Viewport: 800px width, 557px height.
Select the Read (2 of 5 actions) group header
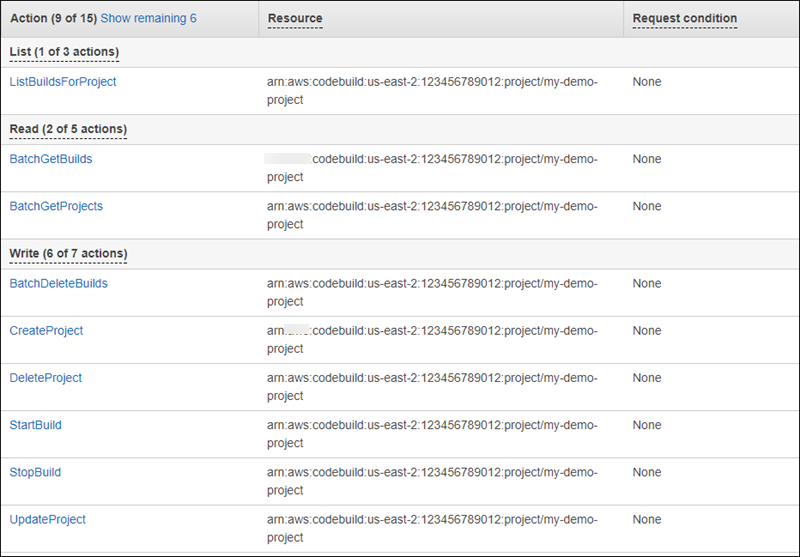[x=68, y=129]
